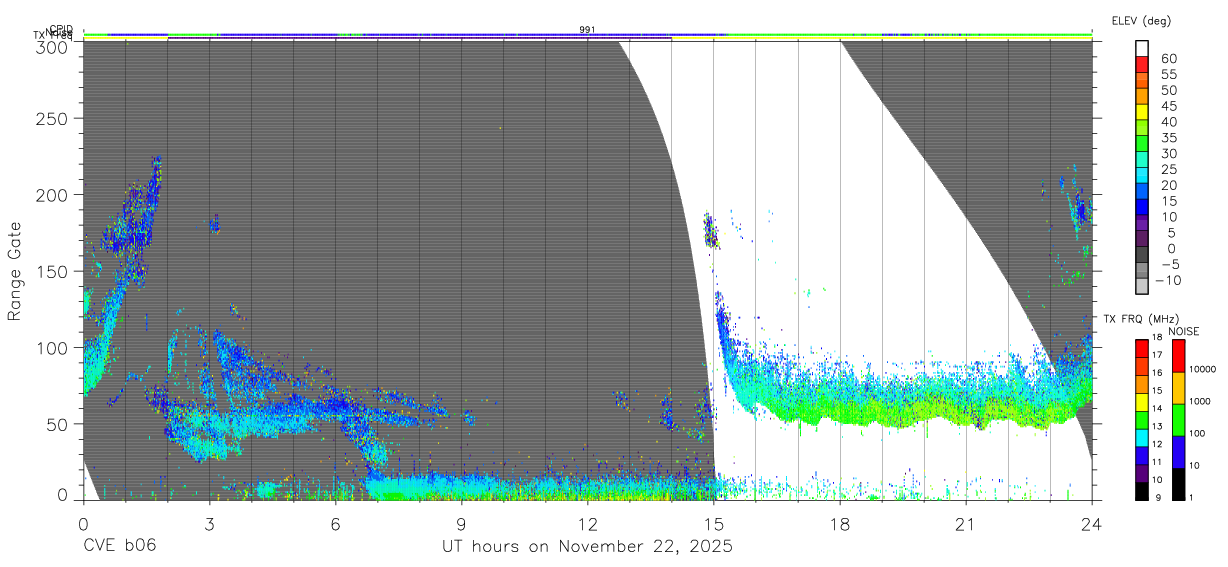Click the 'Range Gate' vertical axis title
1228x567 pixels.
click(x=15, y=271)
